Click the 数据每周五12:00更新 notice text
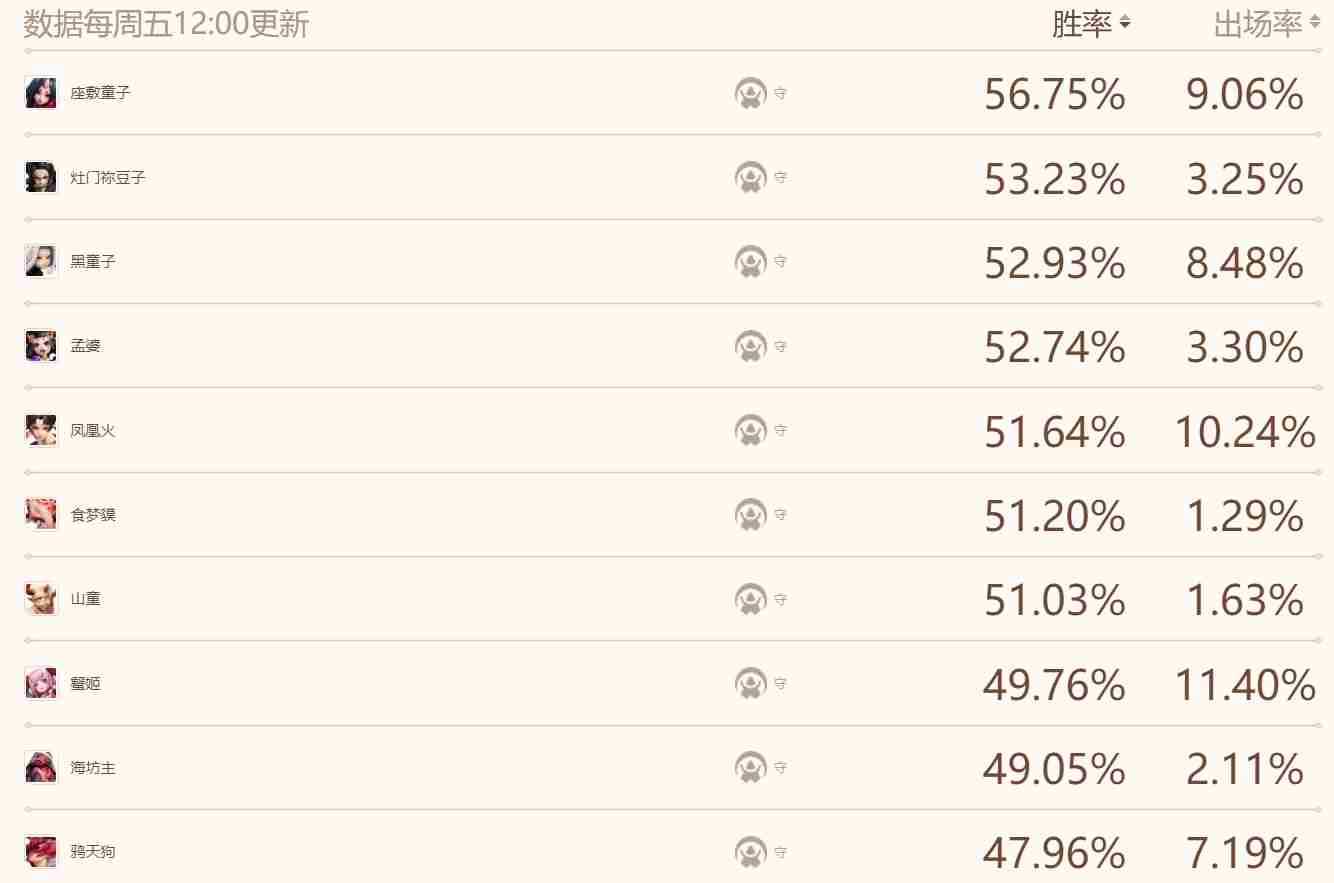Image resolution: width=1334 pixels, height=883 pixels. [x=166, y=24]
